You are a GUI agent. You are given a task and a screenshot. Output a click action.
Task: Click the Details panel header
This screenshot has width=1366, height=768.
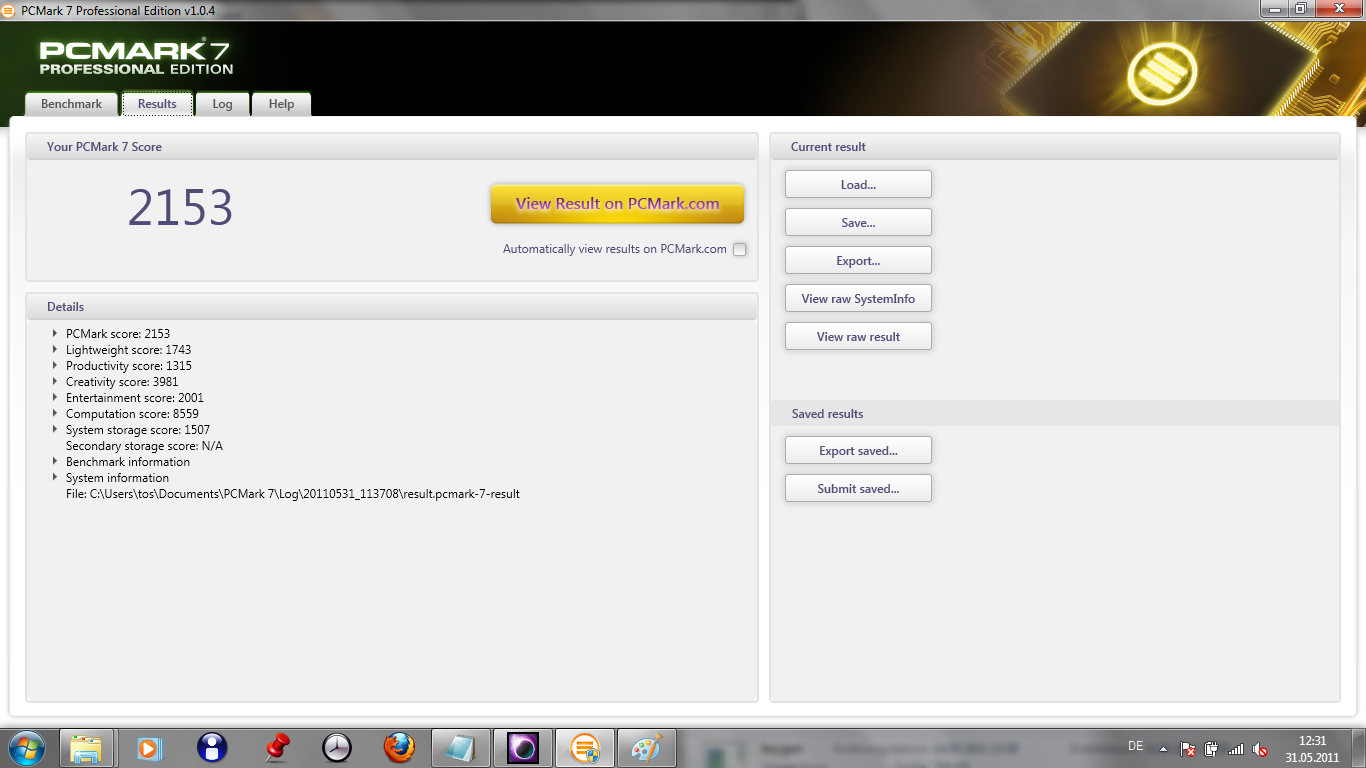pyautogui.click(x=391, y=307)
